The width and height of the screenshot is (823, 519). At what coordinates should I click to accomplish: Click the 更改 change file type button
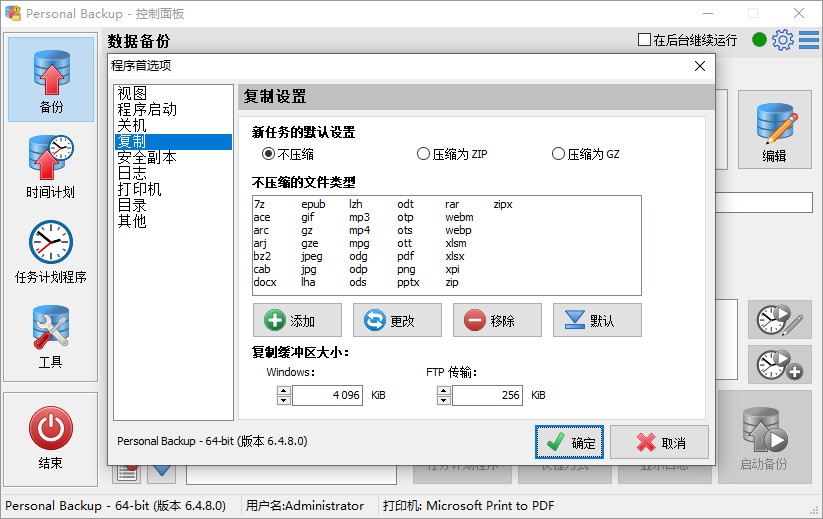pyautogui.click(x=397, y=320)
